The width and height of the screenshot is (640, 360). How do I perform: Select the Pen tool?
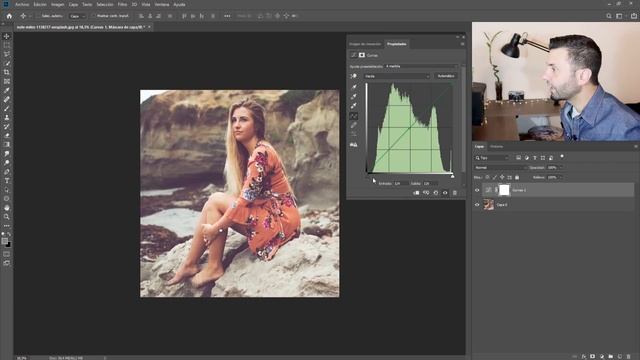[x=7, y=171]
